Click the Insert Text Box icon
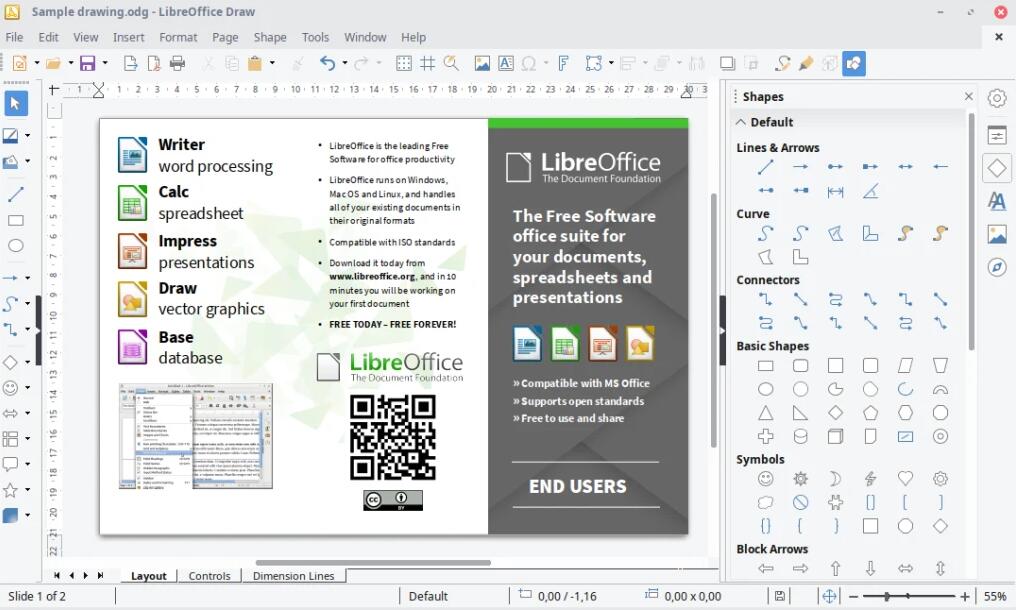This screenshot has width=1016, height=610. [x=506, y=63]
